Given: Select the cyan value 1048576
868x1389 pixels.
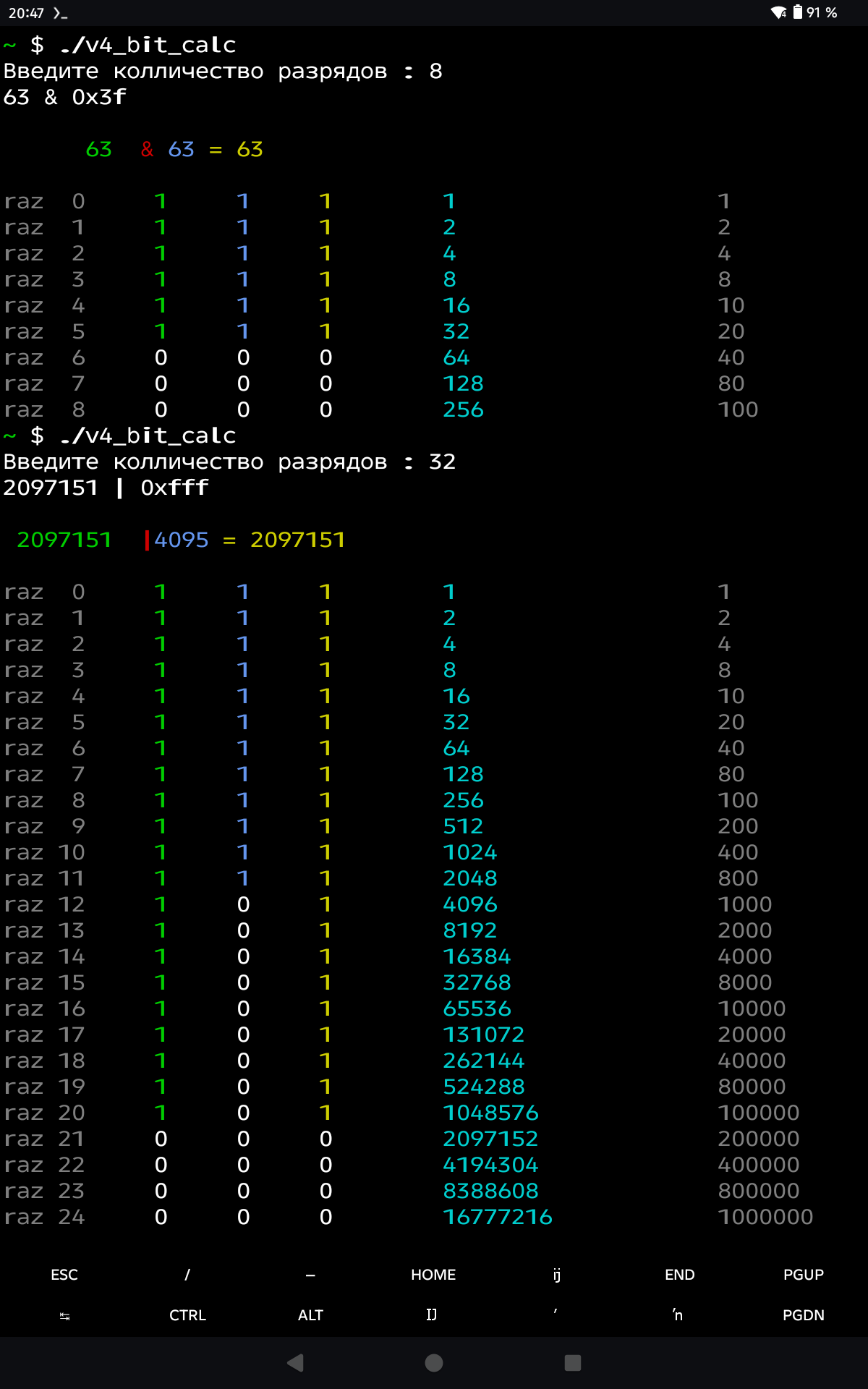Looking at the screenshot, I should click(490, 1113).
